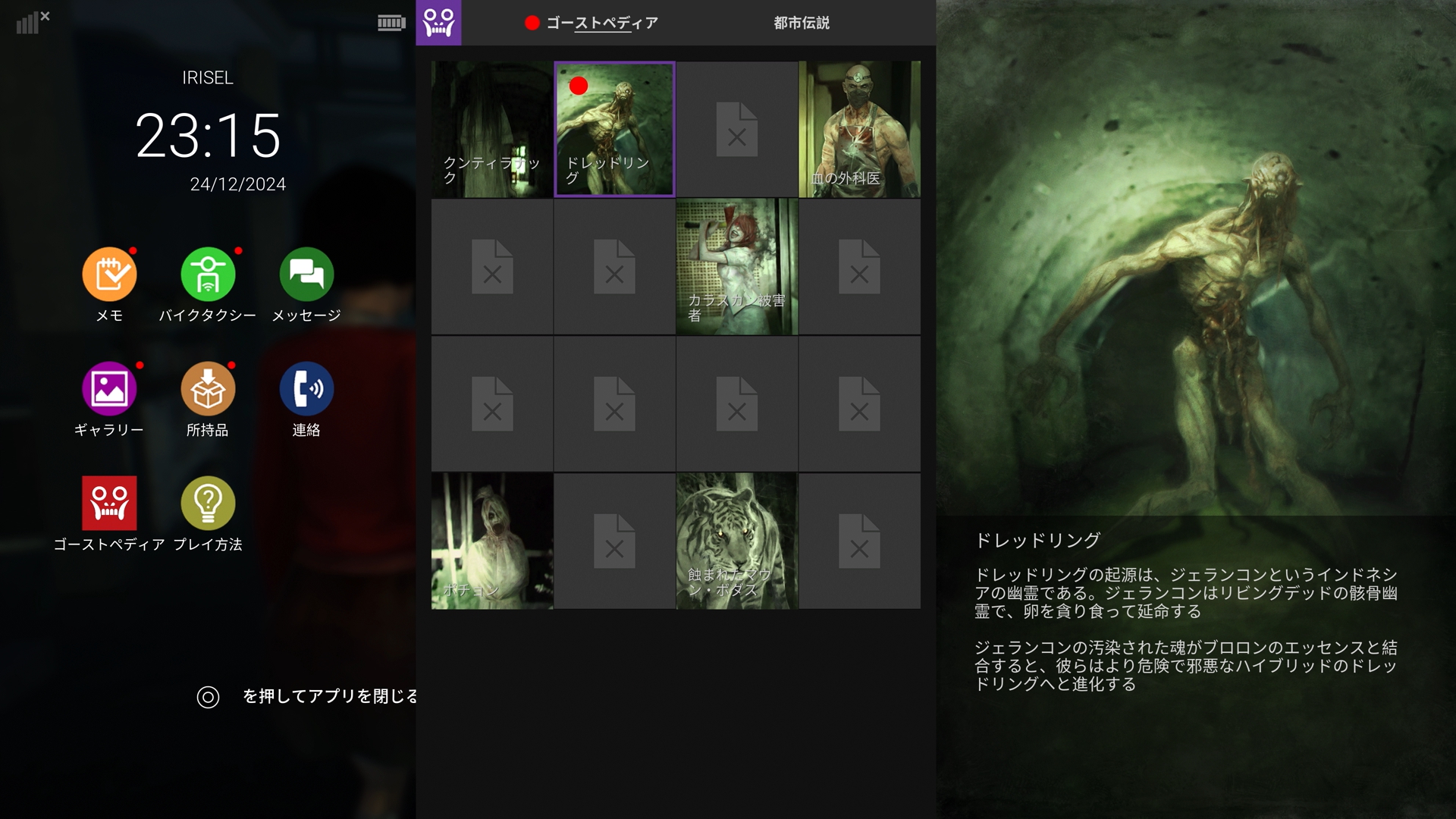Select the ゴーストペディア tab

click(x=601, y=23)
